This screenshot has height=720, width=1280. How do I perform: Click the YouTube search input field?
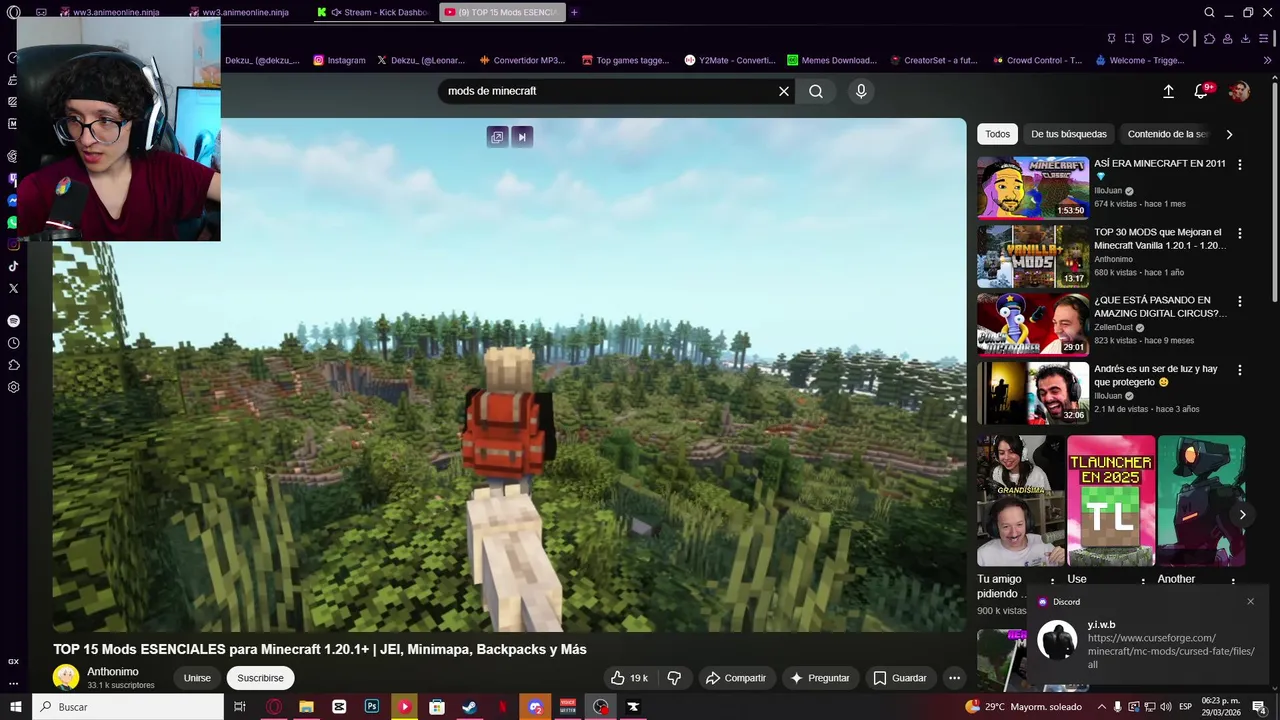tap(608, 91)
